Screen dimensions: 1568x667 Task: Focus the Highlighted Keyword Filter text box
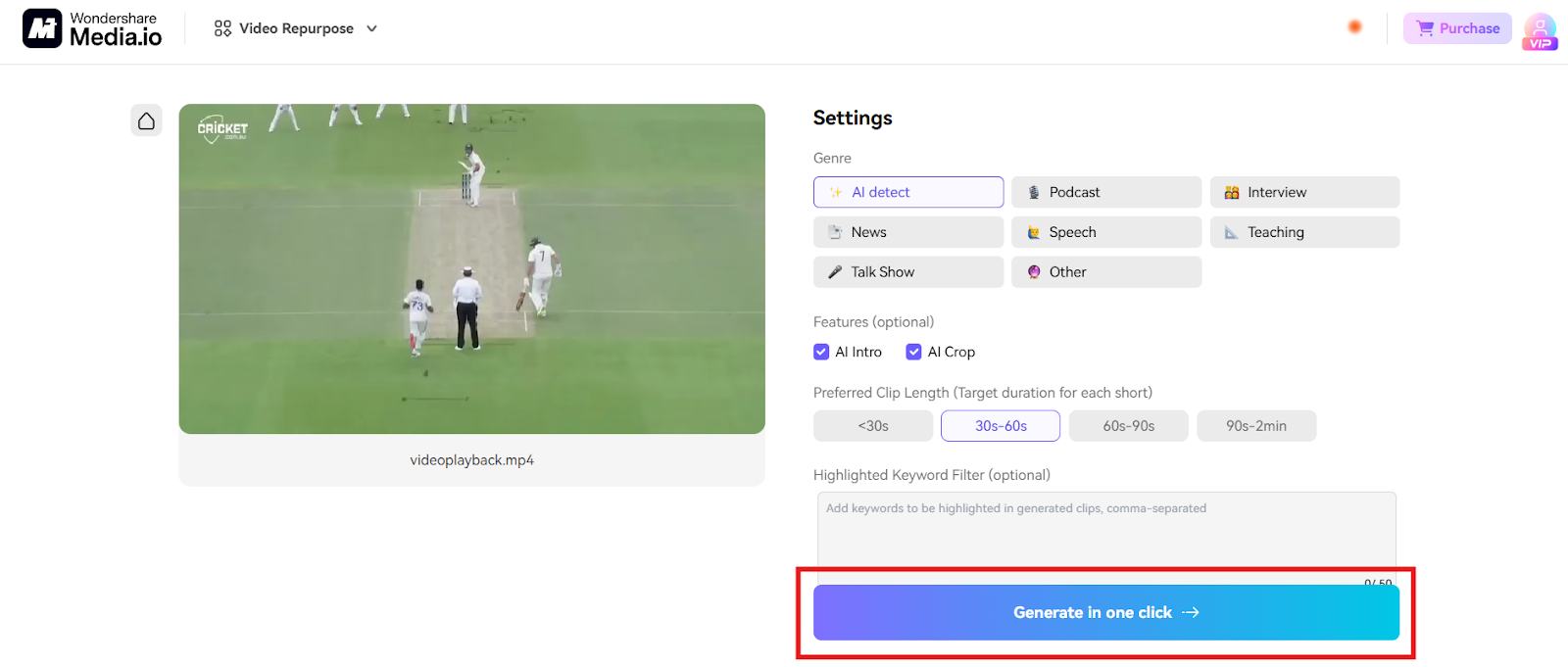point(1105,534)
